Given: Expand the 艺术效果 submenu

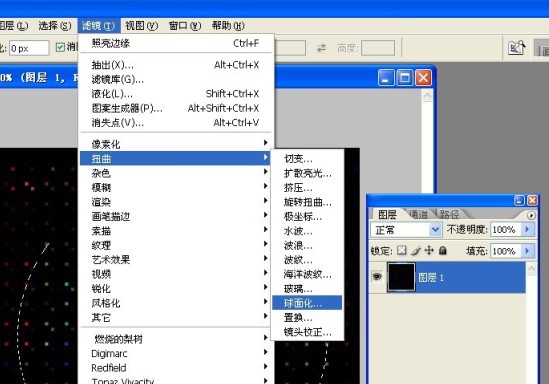Looking at the screenshot, I should [175, 259].
